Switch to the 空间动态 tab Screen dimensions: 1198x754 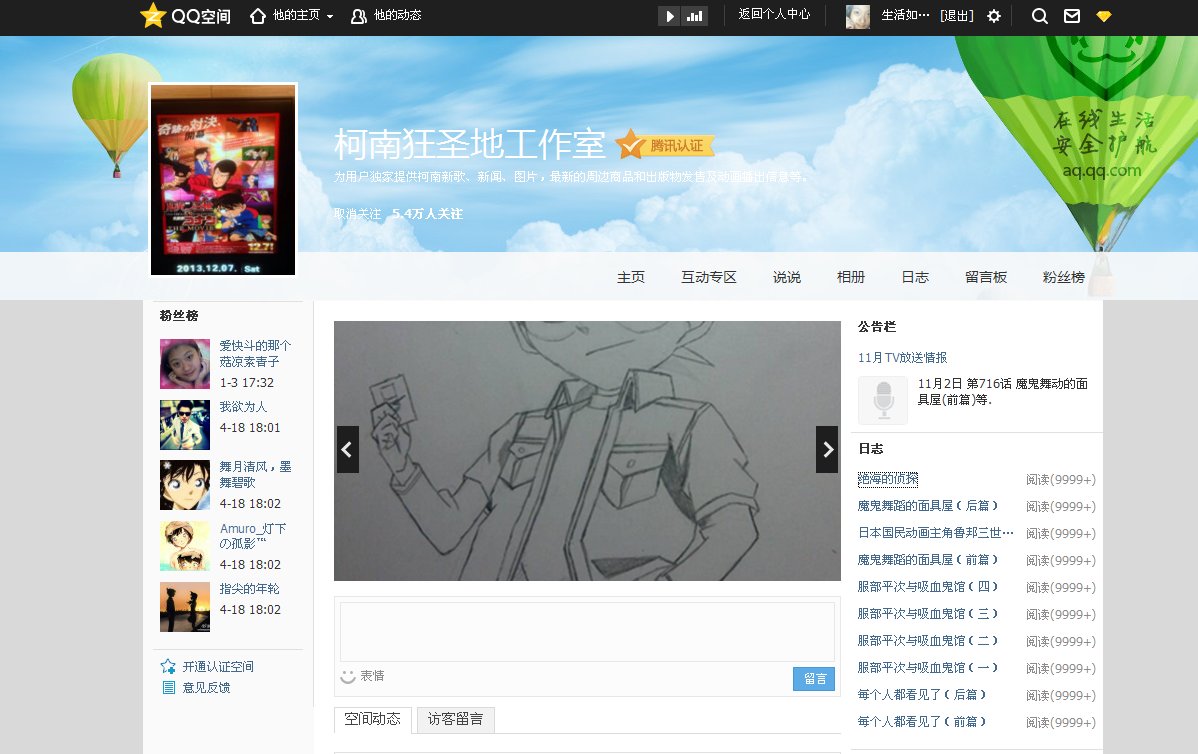tap(373, 719)
